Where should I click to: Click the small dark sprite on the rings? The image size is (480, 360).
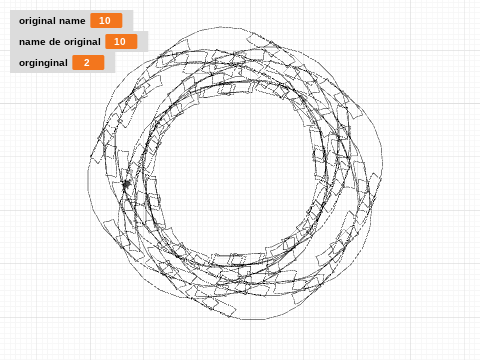126,184
